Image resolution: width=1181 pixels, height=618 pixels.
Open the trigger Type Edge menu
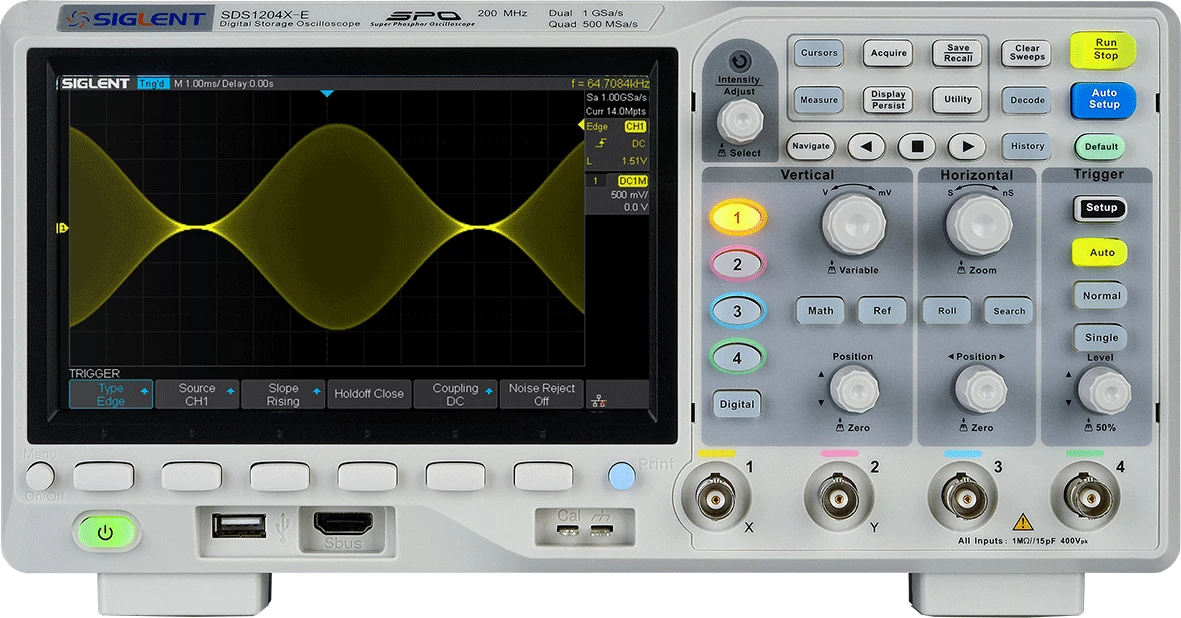[111, 395]
